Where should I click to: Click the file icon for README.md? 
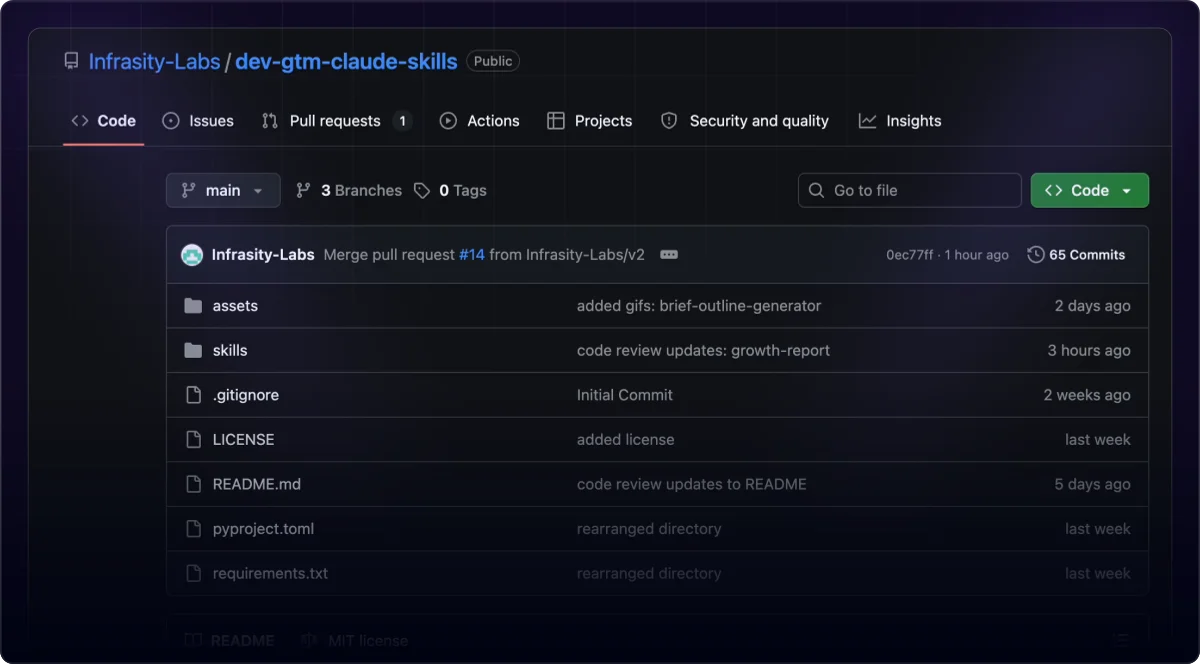click(194, 484)
